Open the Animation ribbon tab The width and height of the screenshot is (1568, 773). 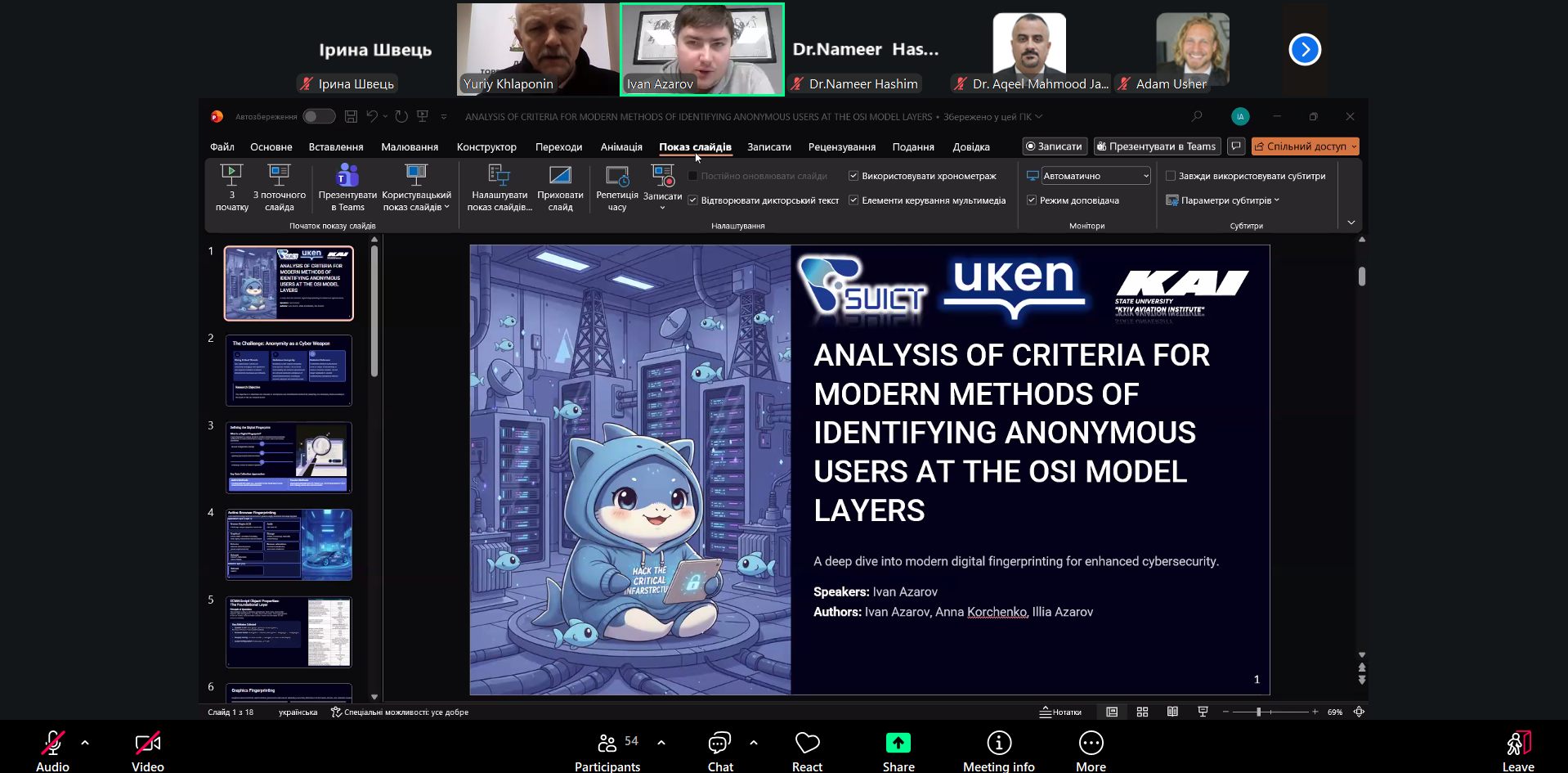point(621,147)
